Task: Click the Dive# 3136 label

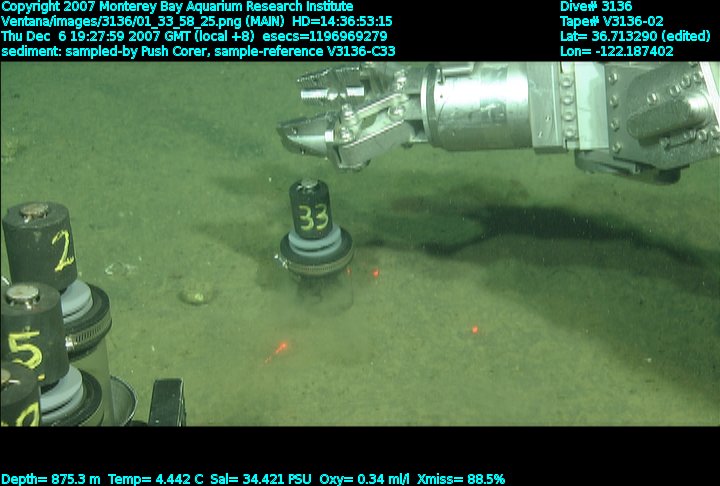Action: click(596, 6)
